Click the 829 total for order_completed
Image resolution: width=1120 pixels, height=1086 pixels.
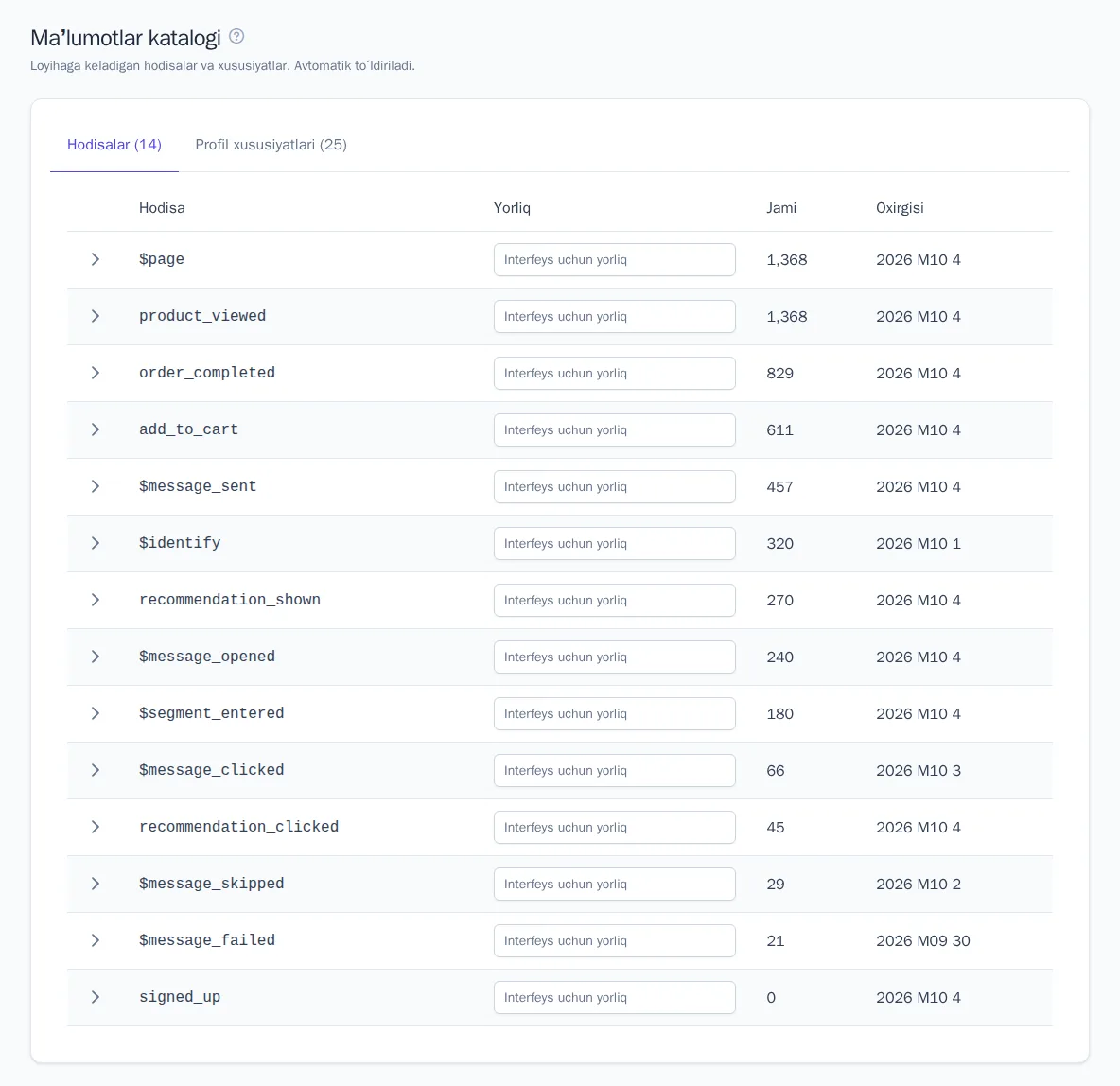pyautogui.click(x=780, y=373)
